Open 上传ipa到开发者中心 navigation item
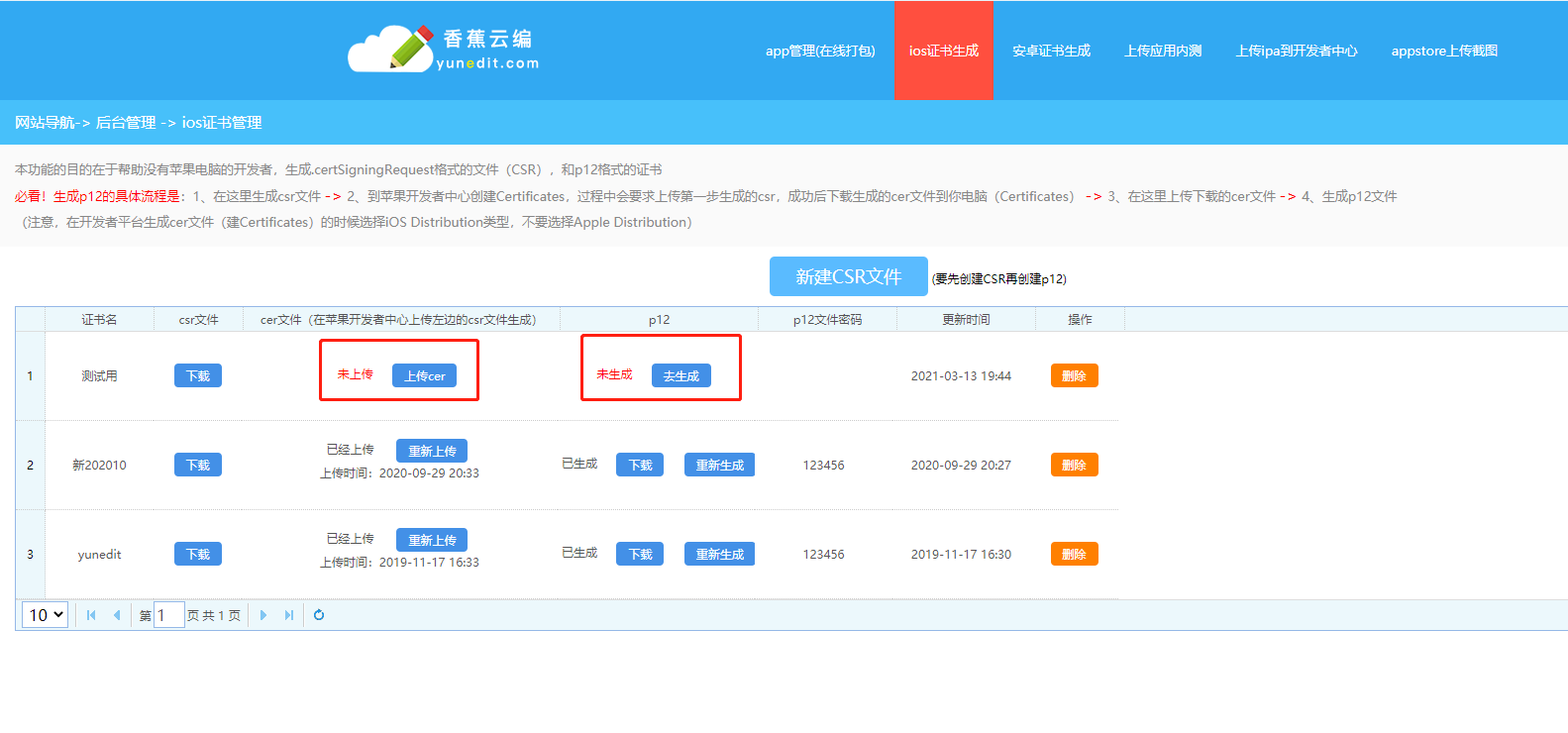 1297,51
